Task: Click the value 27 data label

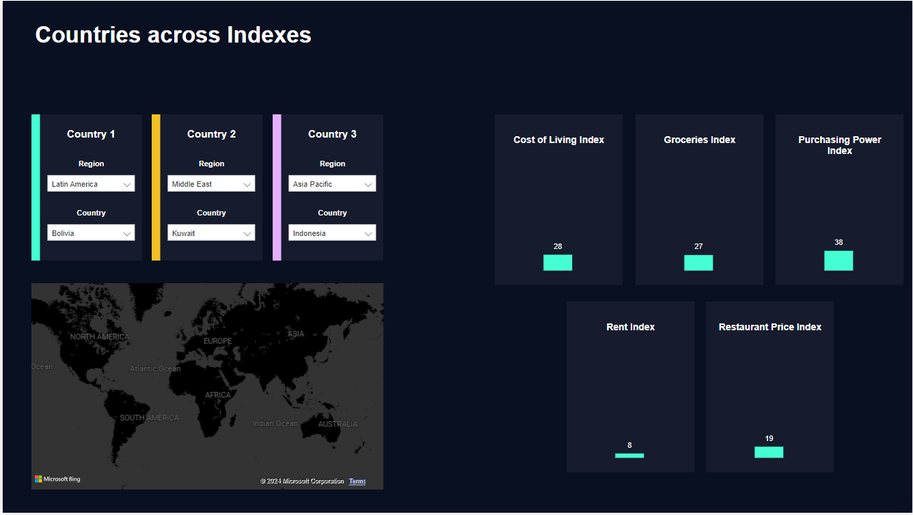Action: point(698,246)
